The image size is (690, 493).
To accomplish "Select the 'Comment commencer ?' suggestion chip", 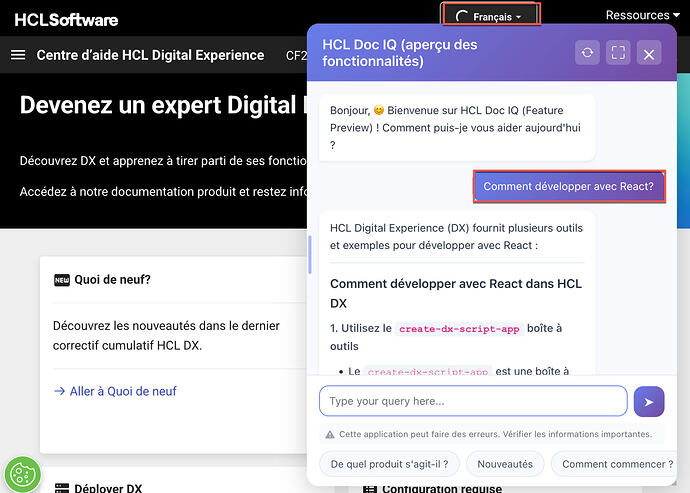I will click(x=614, y=464).
